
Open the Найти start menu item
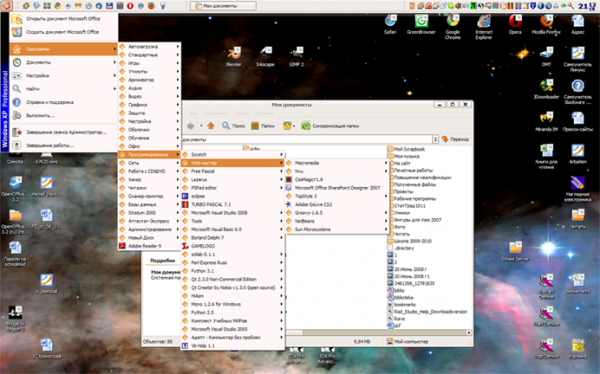tap(64, 89)
